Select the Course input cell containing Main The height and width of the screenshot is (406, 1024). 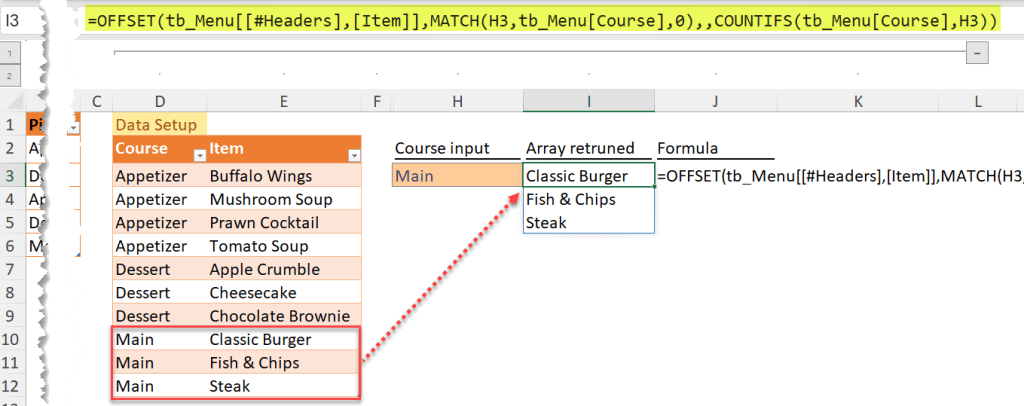[455, 176]
